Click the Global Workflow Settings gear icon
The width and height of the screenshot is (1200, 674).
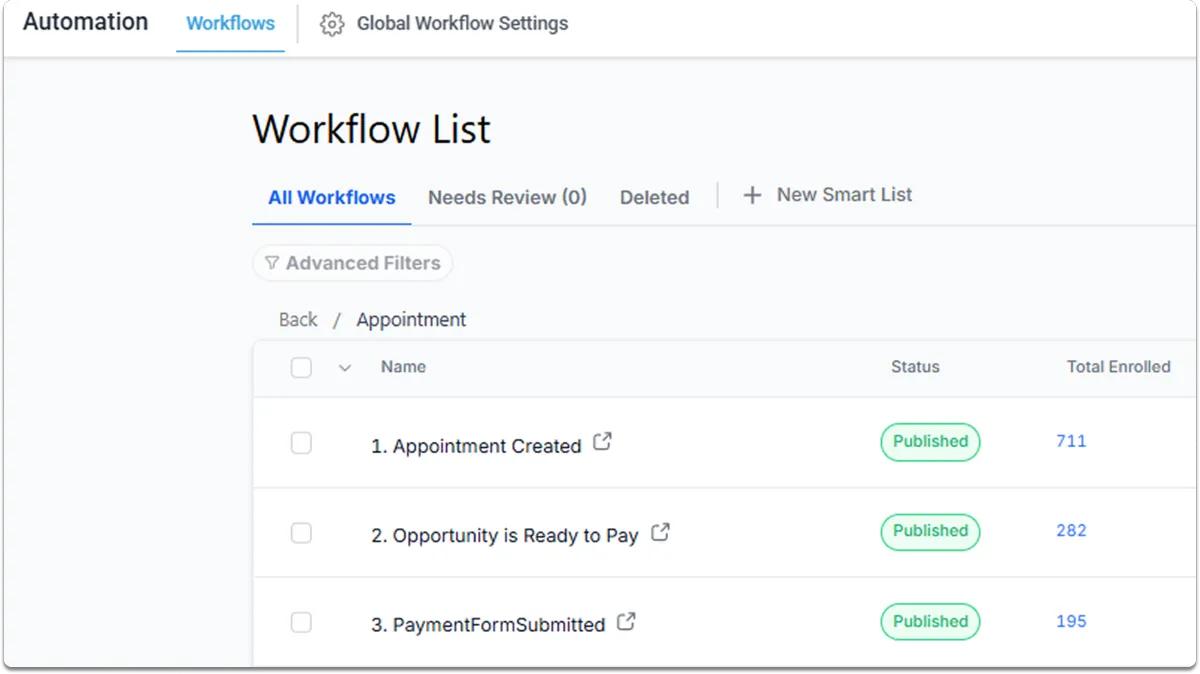[332, 24]
